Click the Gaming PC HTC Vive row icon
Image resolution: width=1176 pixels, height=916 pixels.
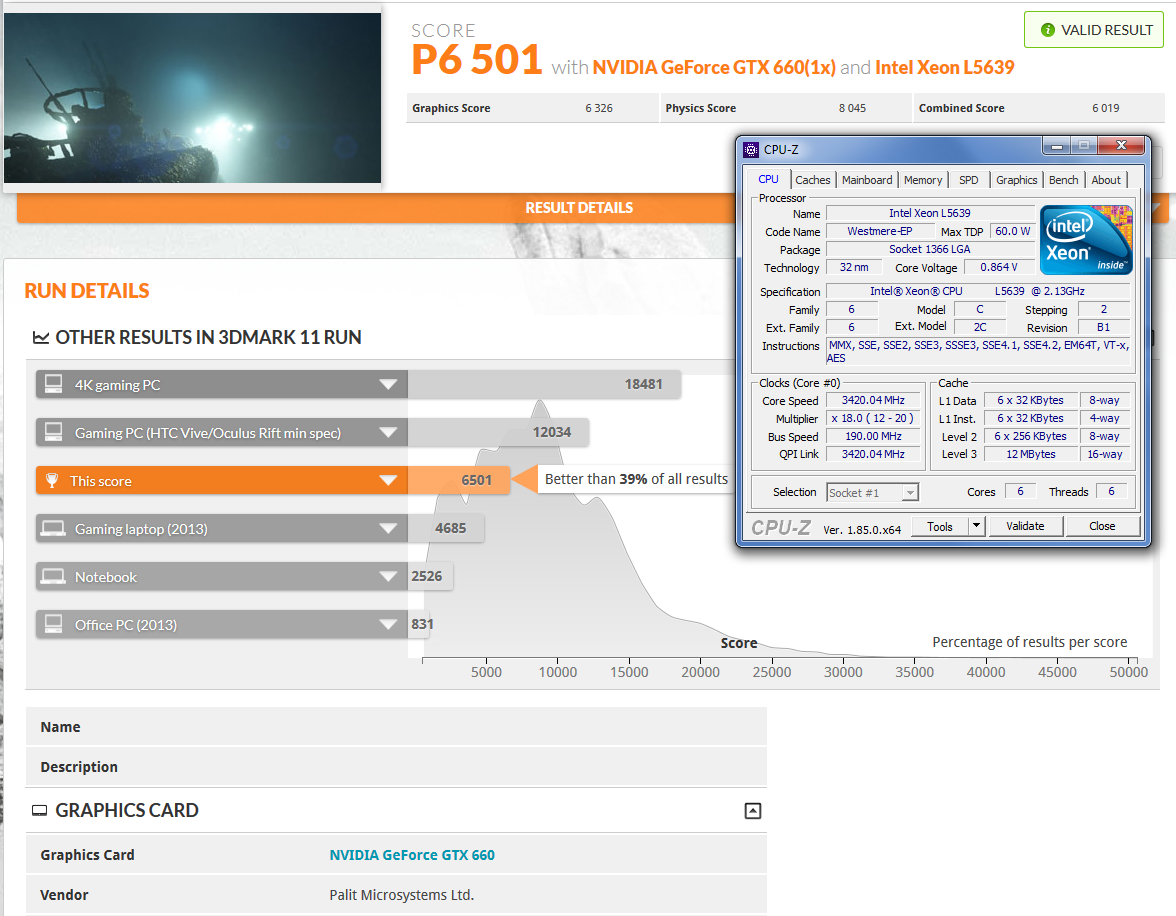[x=53, y=432]
